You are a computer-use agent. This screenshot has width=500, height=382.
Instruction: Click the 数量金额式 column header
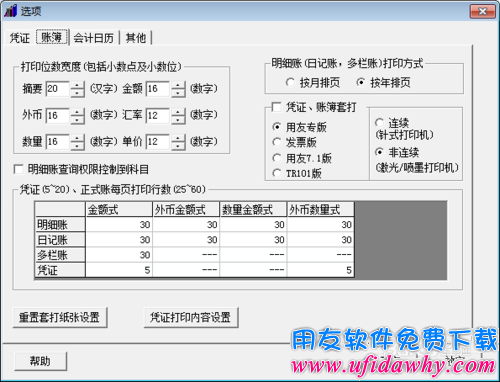coord(253,210)
